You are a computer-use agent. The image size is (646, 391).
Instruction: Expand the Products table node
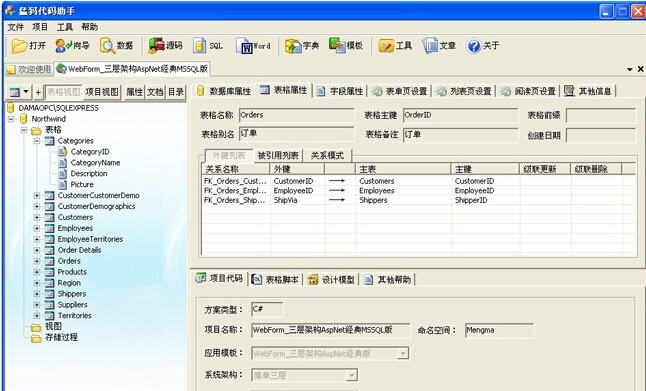coord(37,272)
